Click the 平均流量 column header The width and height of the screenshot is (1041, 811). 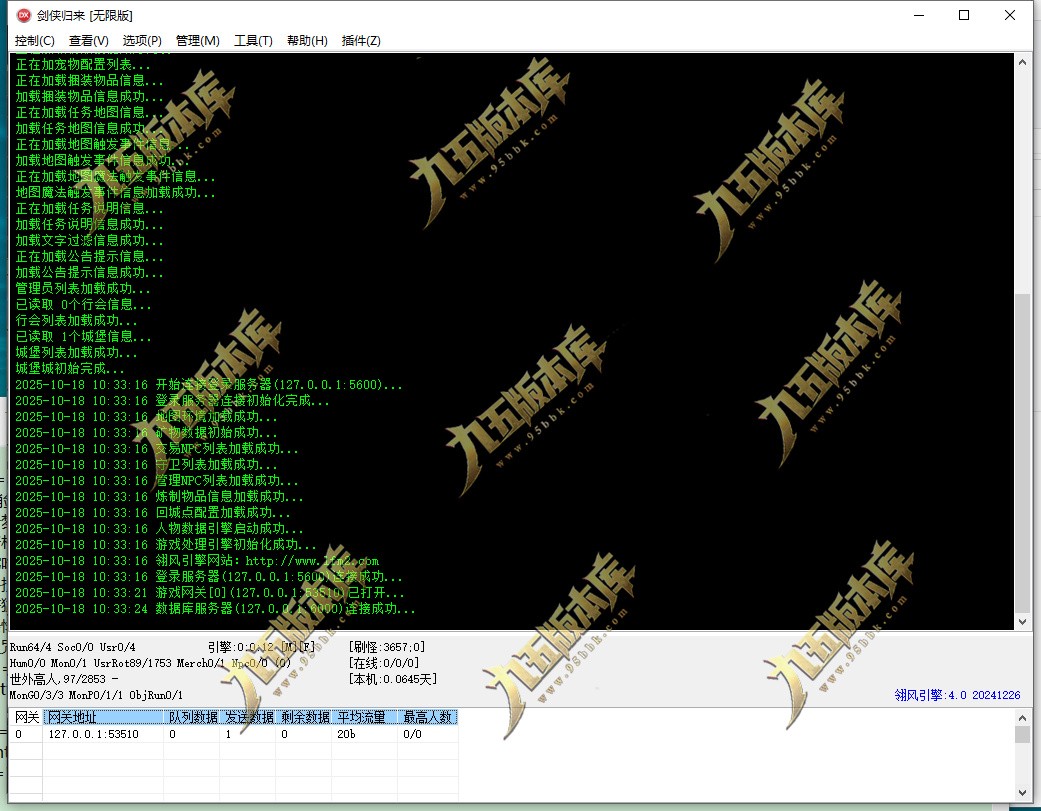click(364, 717)
